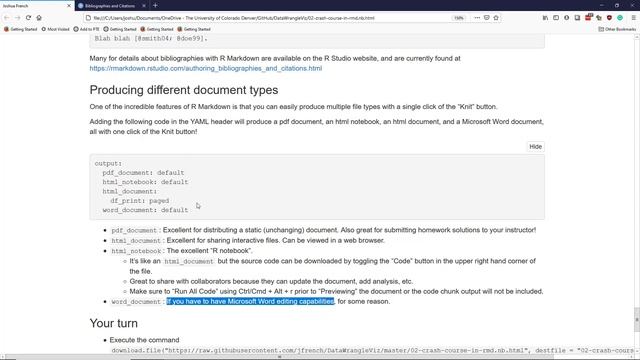Open the dark circle extension icon

click(x=567, y=18)
